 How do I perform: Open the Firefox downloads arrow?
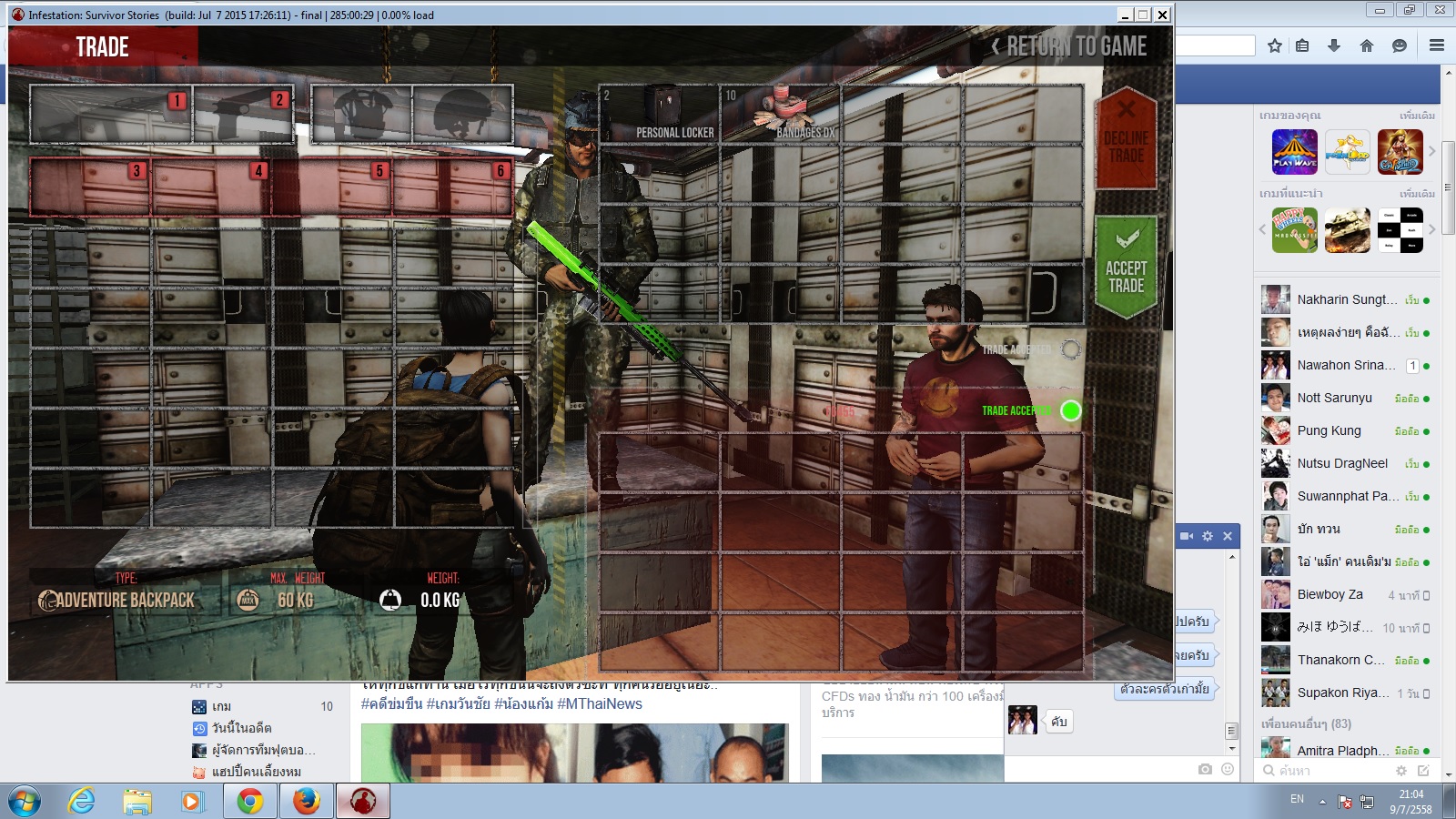click(1334, 45)
